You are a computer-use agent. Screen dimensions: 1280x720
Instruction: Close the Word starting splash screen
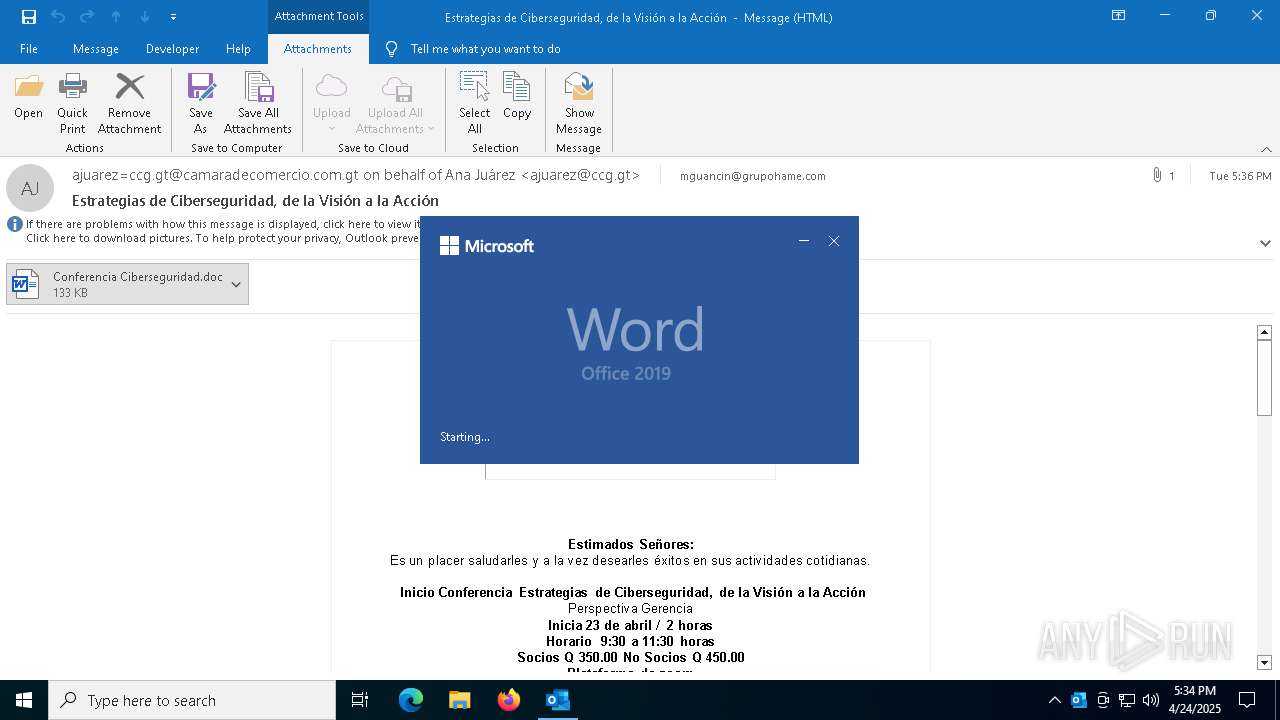point(834,241)
